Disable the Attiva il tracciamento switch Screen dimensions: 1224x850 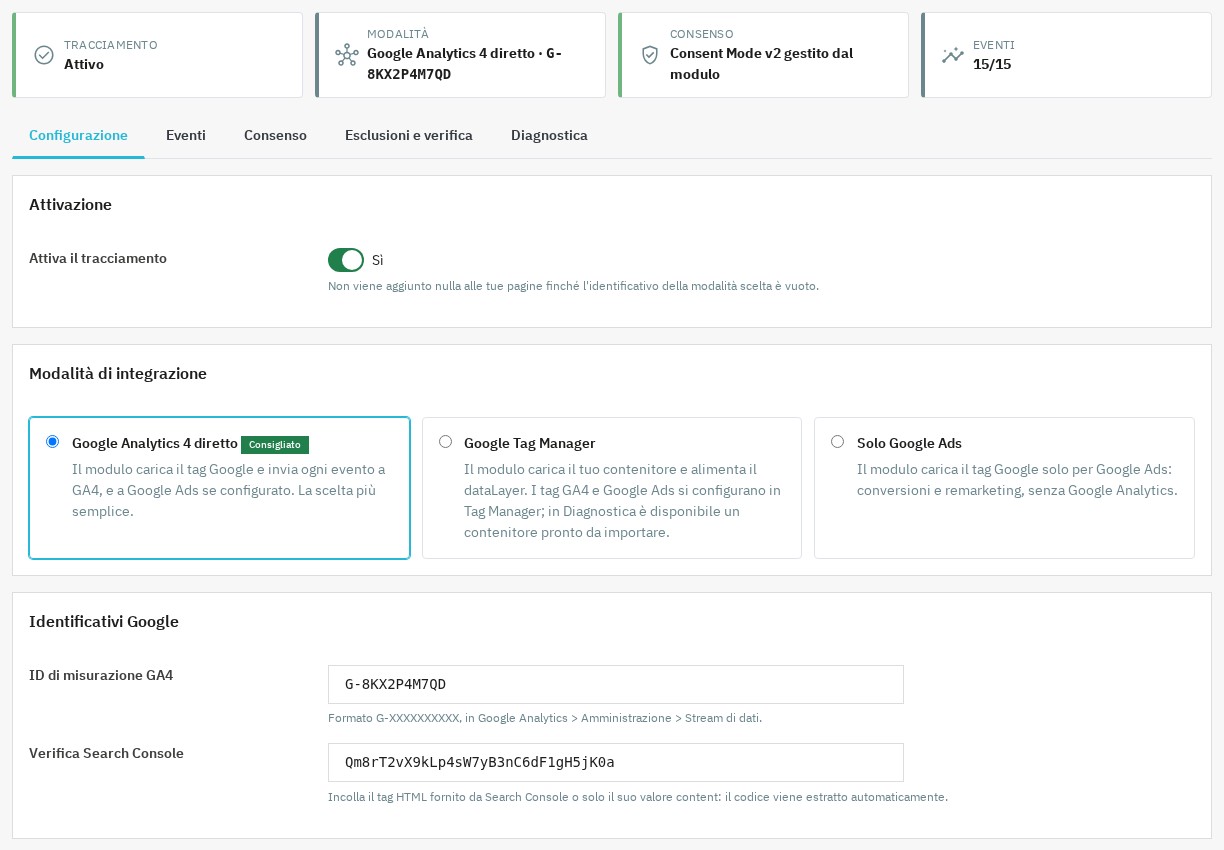(346, 260)
